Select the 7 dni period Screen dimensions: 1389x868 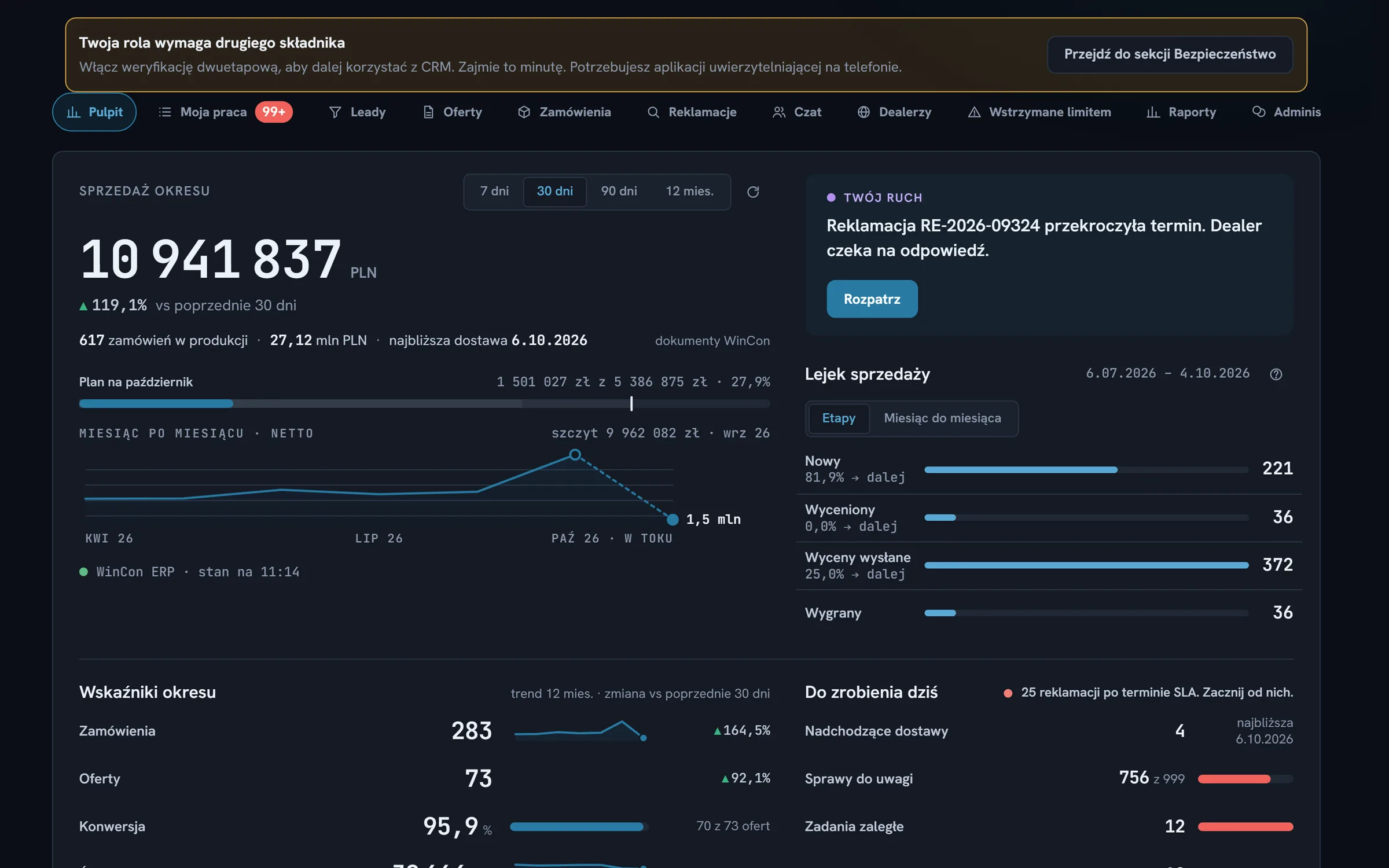(x=494, y=192)
